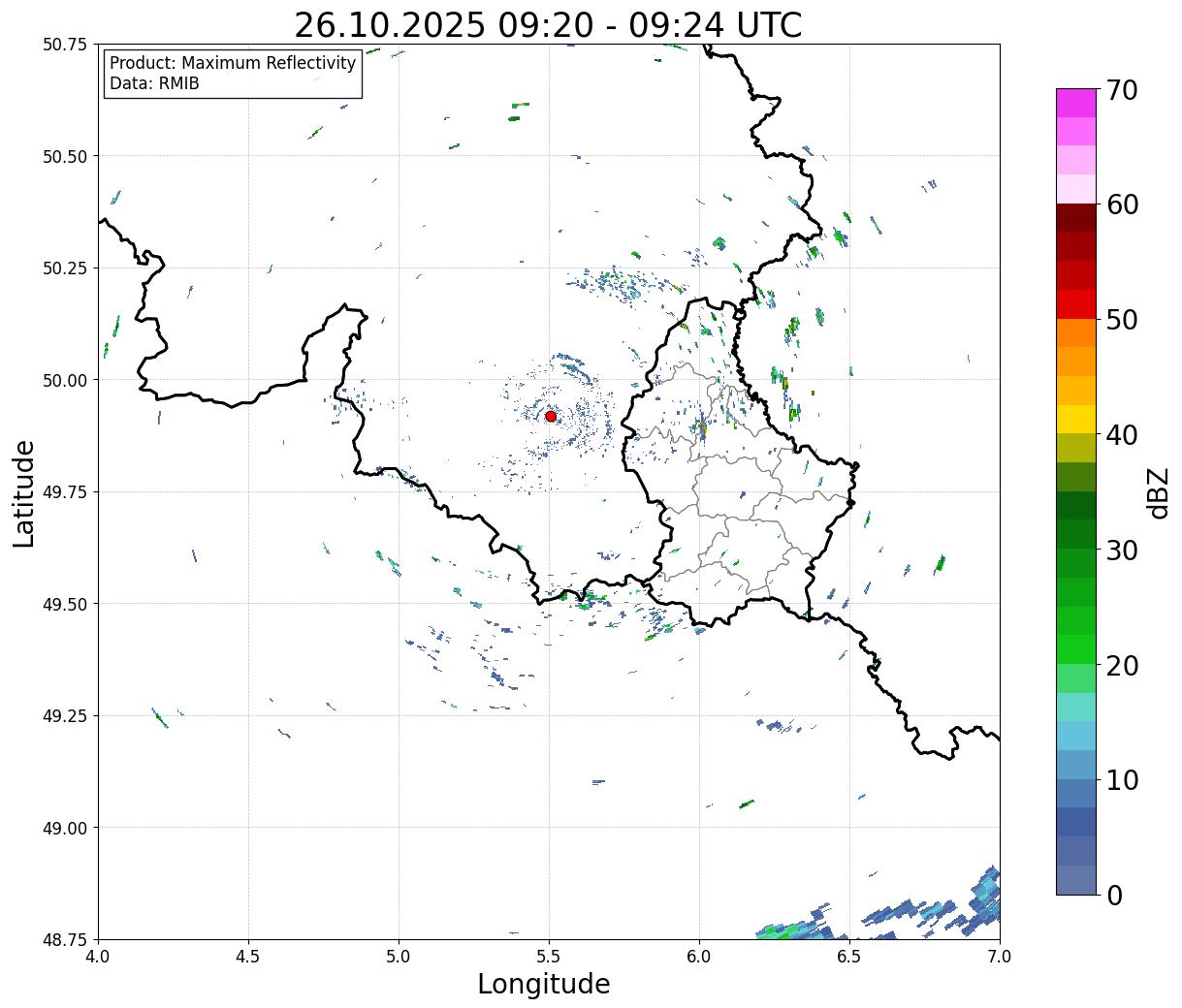Click the 'dBZ' colorbar label

1158,492
